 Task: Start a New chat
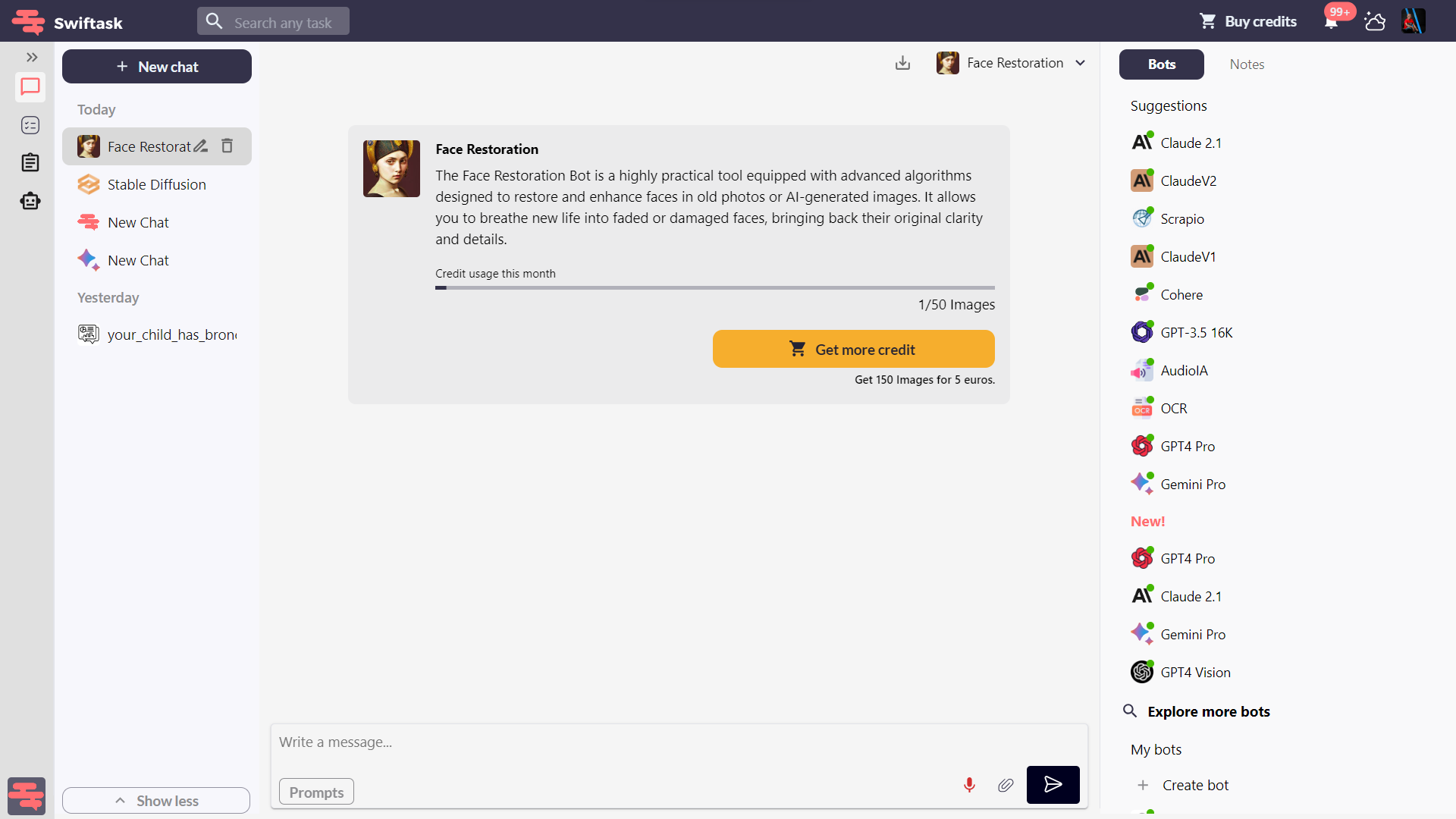[x=157, y=67]
